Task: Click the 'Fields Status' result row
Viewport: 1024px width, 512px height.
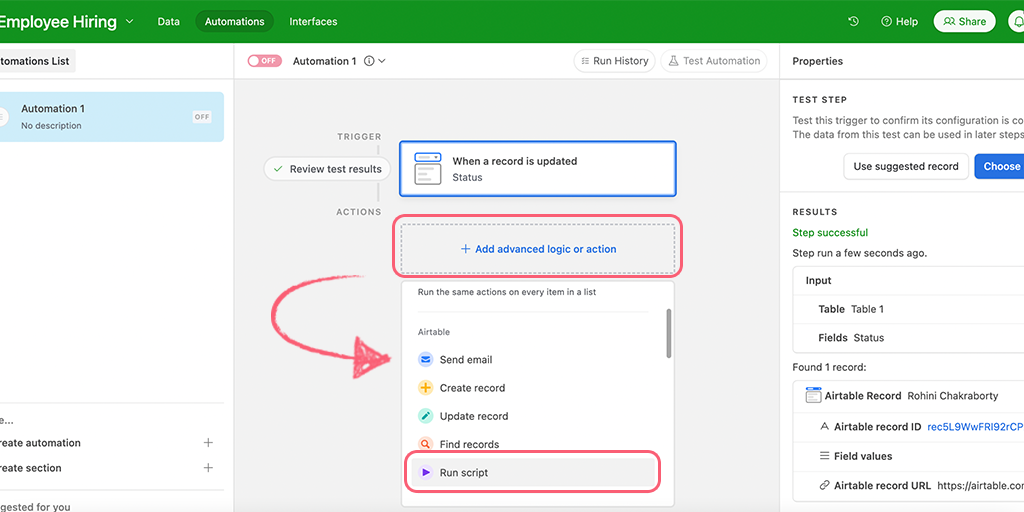Action: [908, 338]
